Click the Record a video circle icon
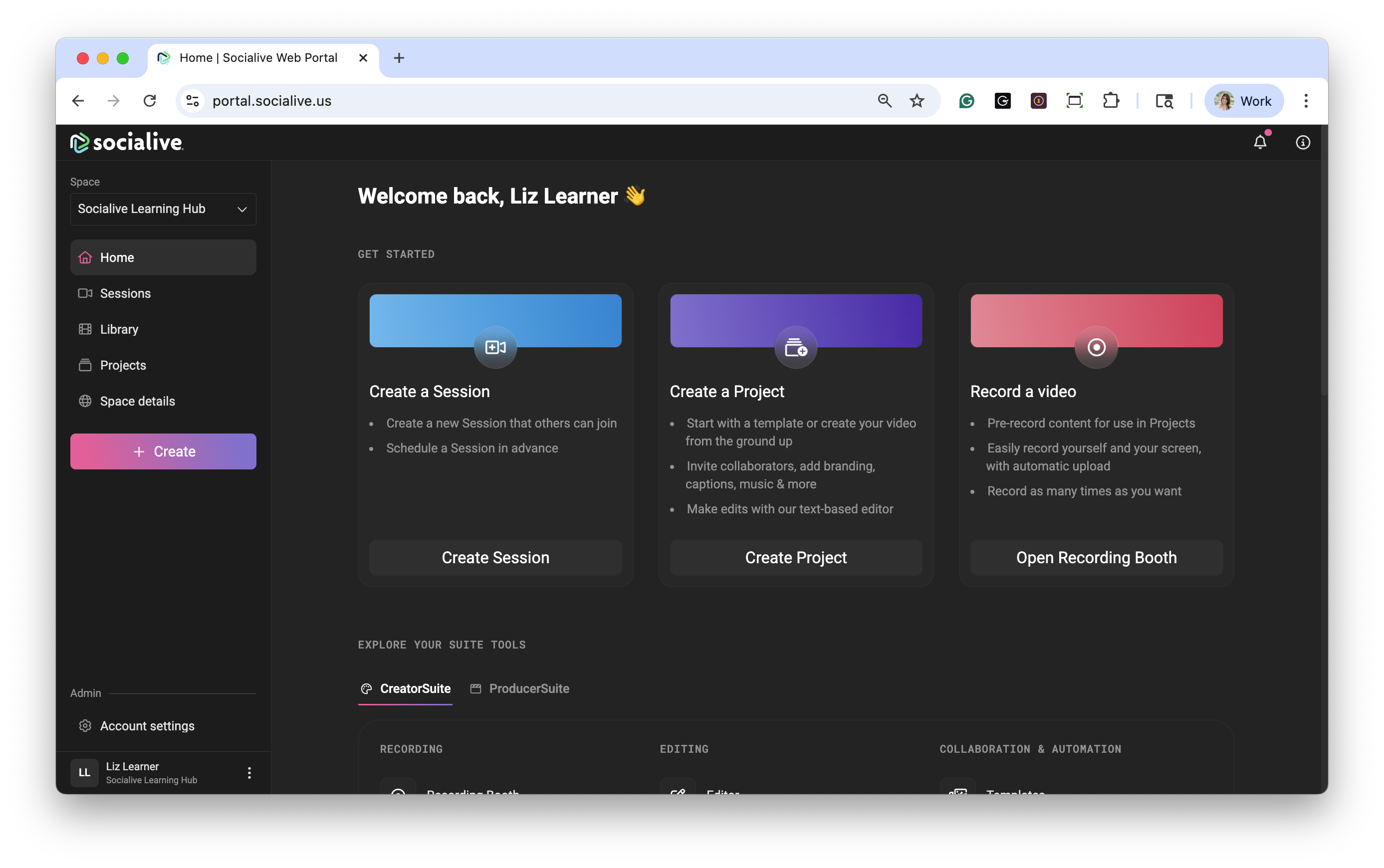The image size is (1384, 868). [1096, 347]
